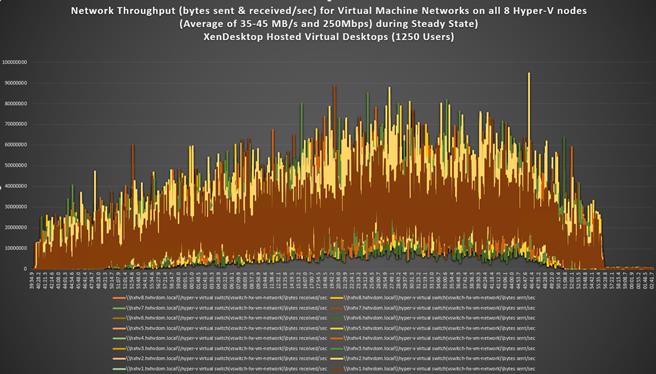656x374 pixels.
Task: Select y-axis label 10000000
Action: [x=16, y=248]
